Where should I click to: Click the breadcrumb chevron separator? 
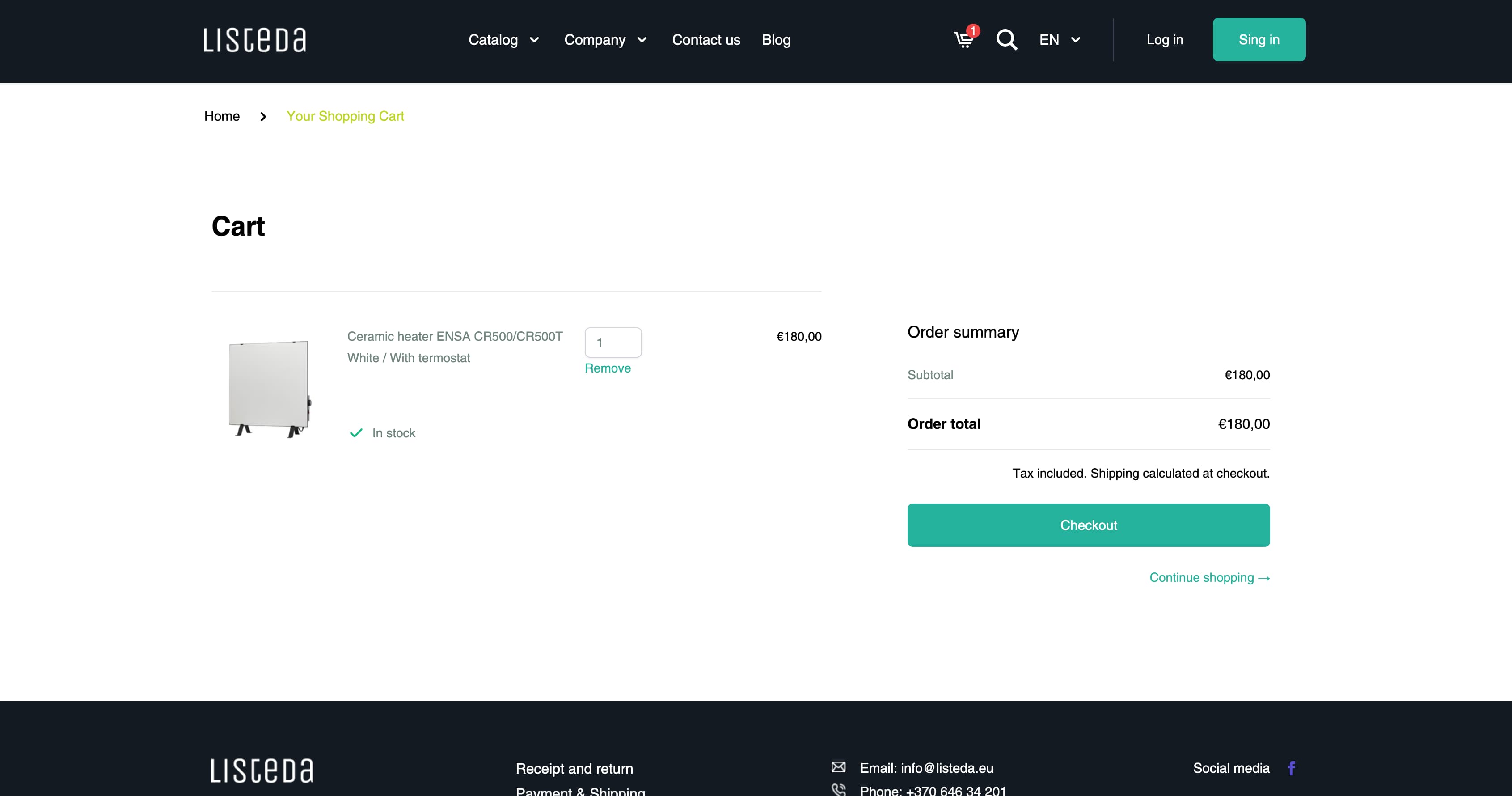(x=263, y=116)
